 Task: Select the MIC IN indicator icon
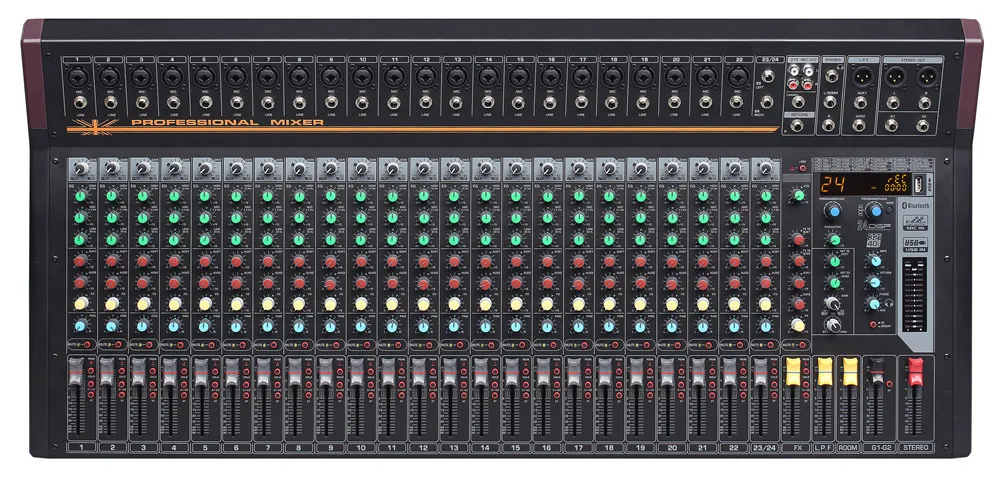[x=915, y=223]
